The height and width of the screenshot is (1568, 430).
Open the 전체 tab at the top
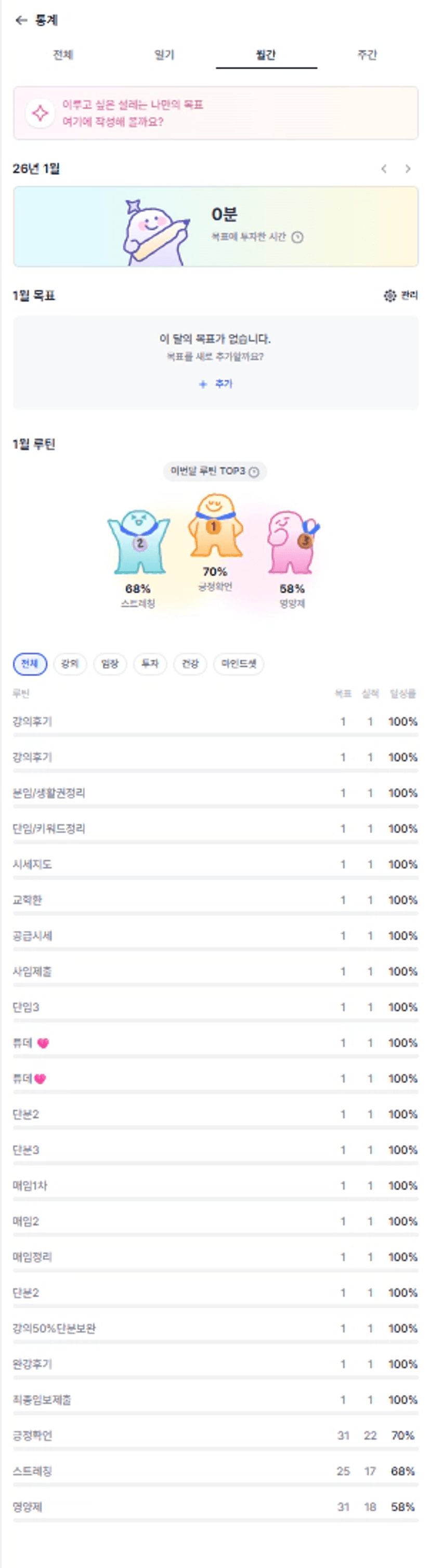pyautogui.click(x=63, y=55)
